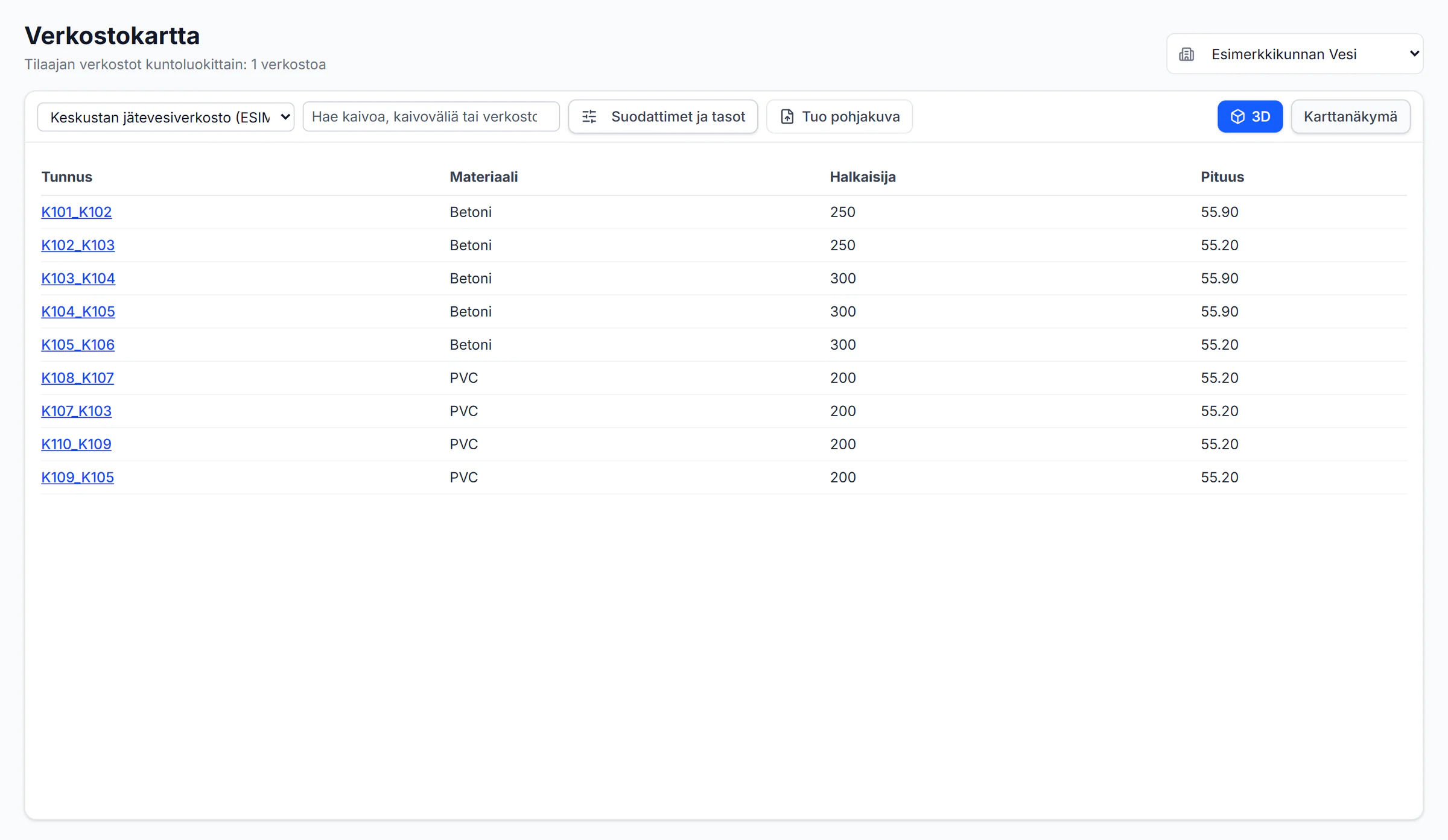Click the sliders icon in Suodattimet ja tasot

pyautogui.click(x=589, y=116)
